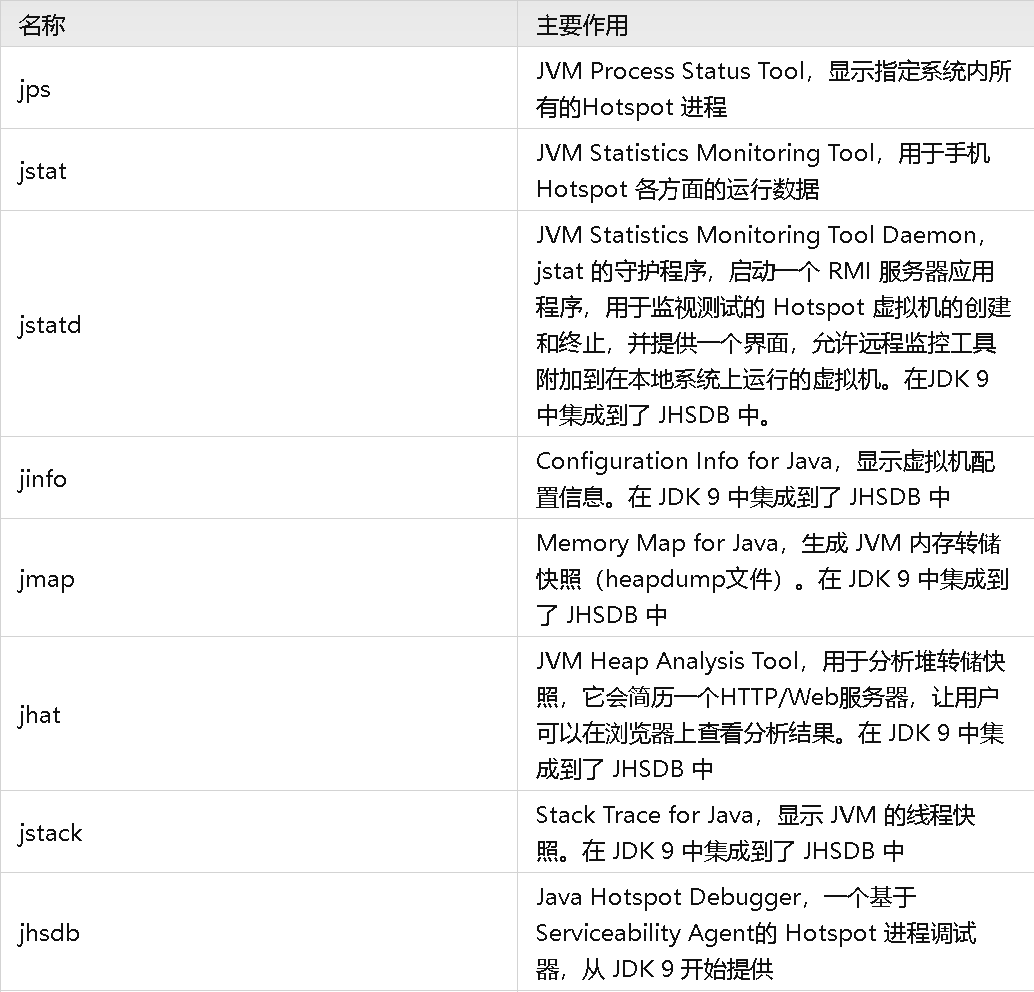Select the jhat name cell
The height and width of the screenshot is (992, 1034).
click(x=39, y=715)
